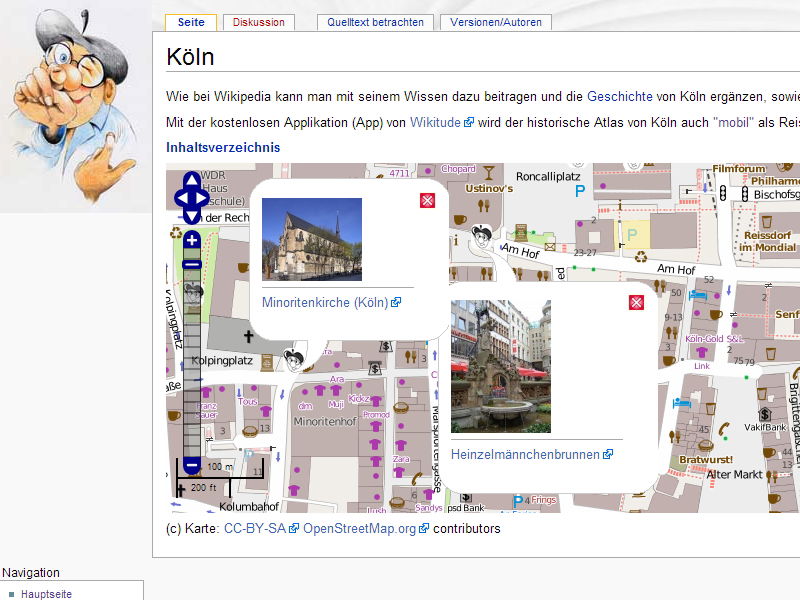This screenshot has height=600, width=800.
Task: Click the psd Bank map label
Action: (x=466, y=508)
